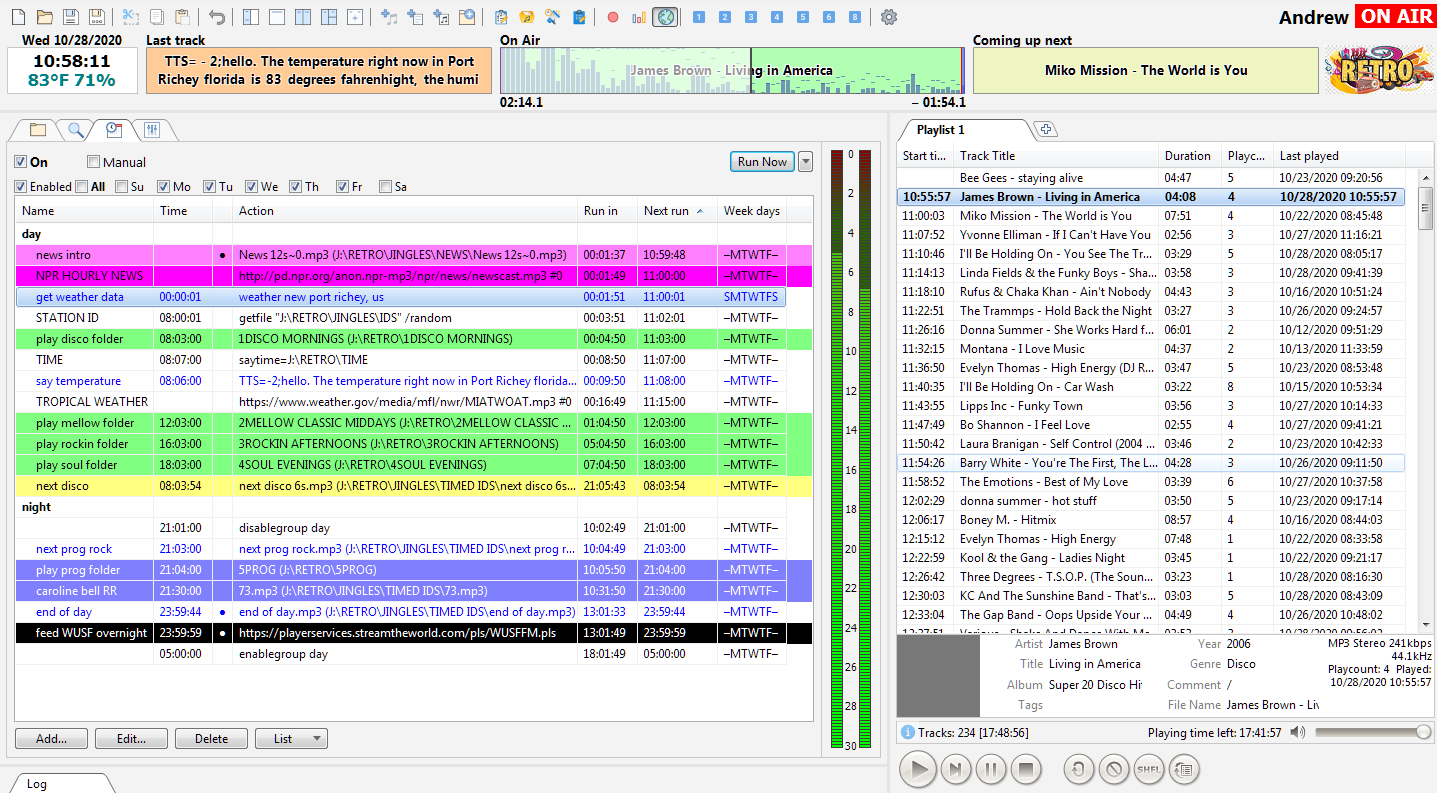Check the Su weekday checkbox

click(x=121, y=187)
